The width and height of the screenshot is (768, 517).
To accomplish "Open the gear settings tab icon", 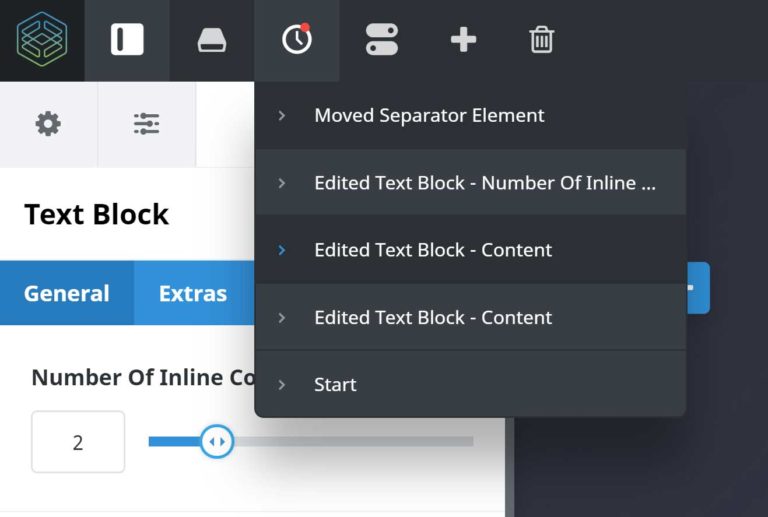I will 48,124.
